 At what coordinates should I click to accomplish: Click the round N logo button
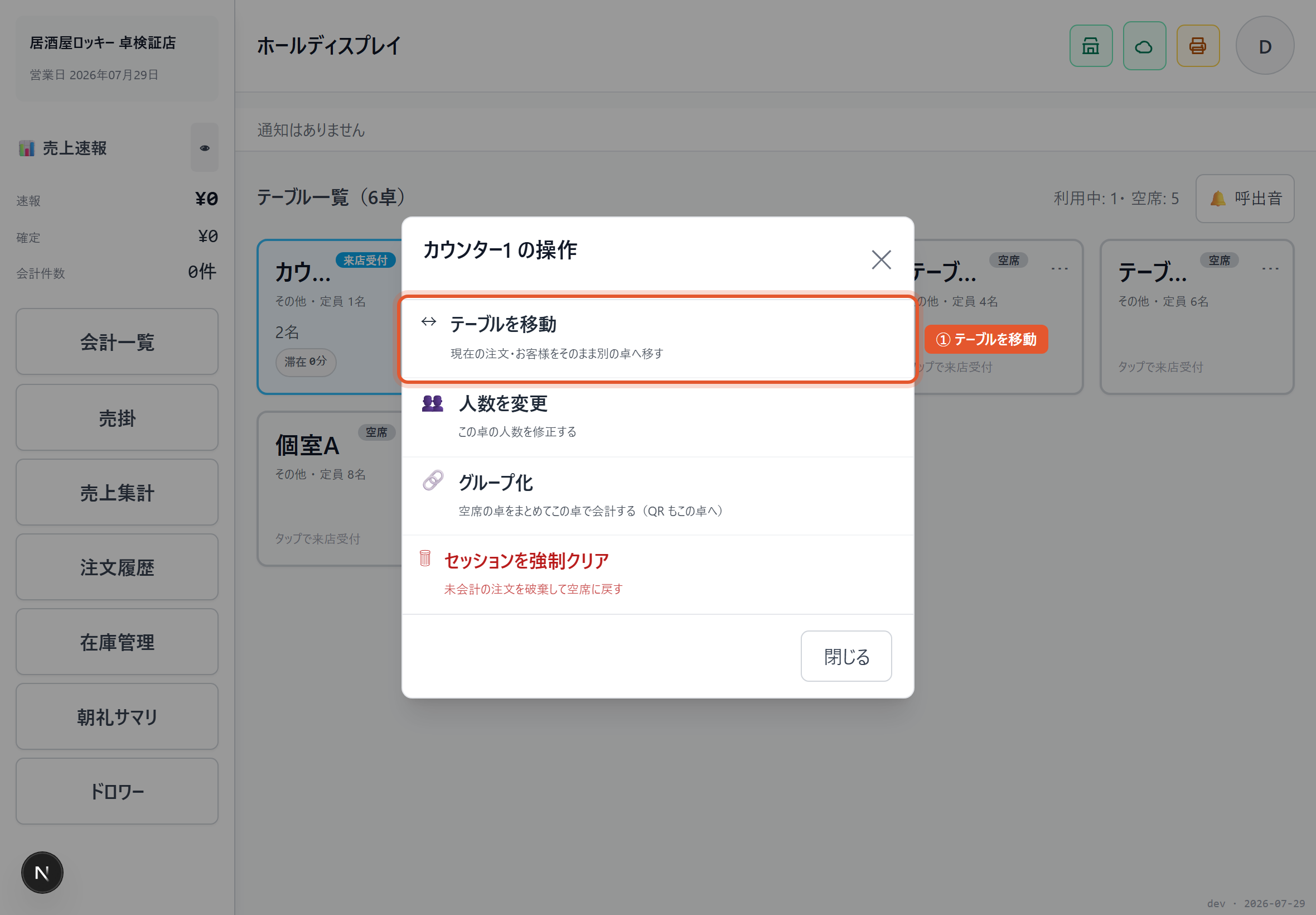42,873
